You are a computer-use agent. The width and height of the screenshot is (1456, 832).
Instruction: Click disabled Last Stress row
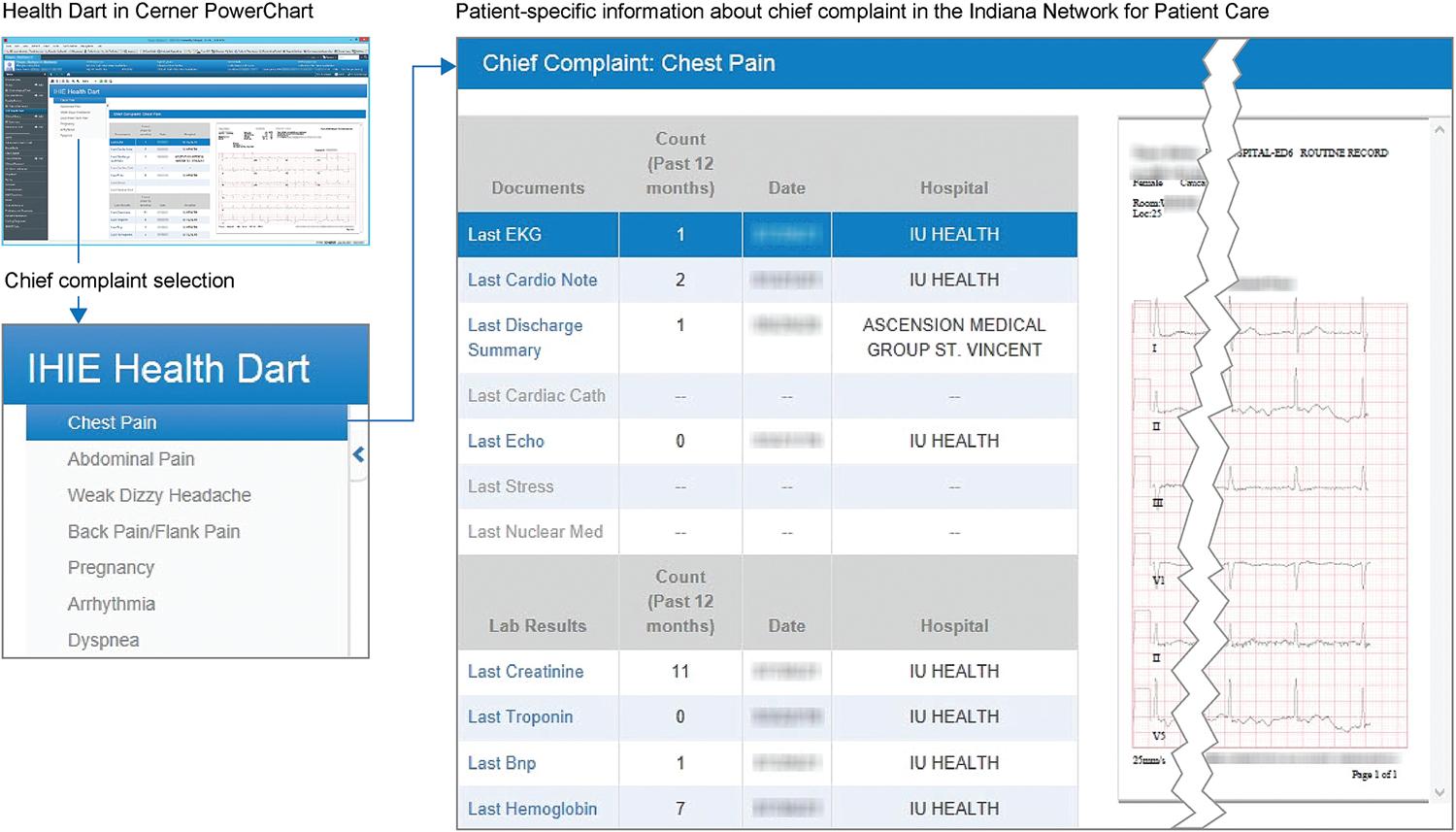767,486
